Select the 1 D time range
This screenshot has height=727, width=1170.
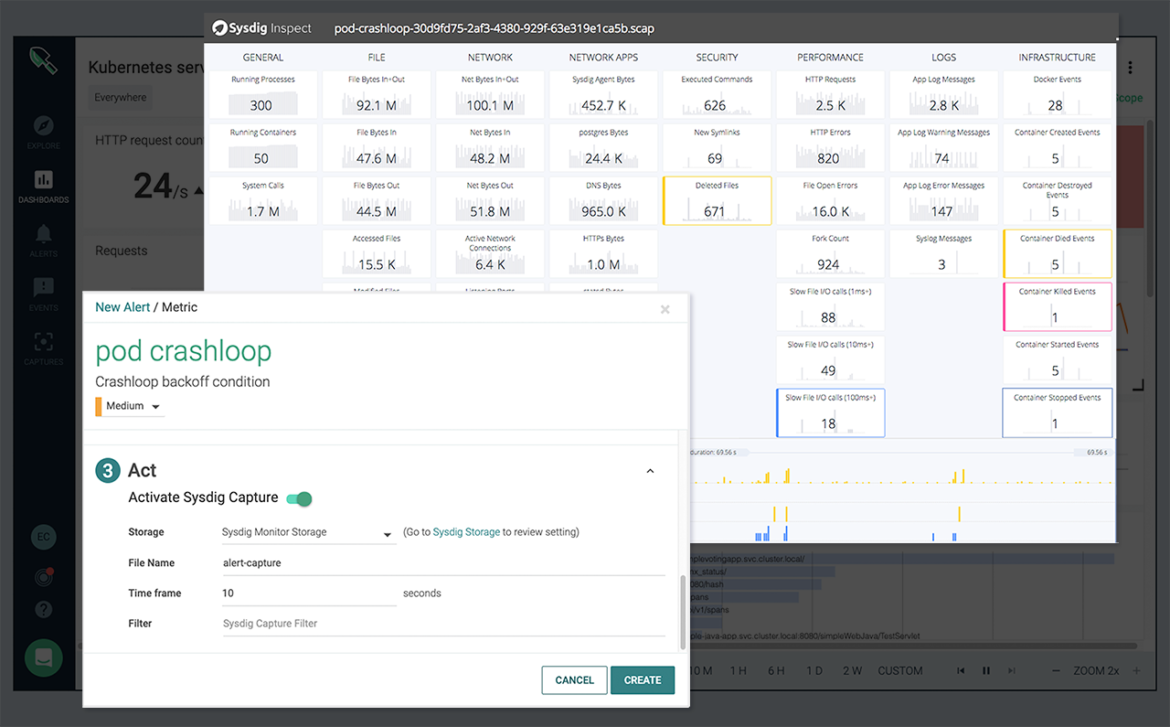pyautogui.click(x=814, y=670)
